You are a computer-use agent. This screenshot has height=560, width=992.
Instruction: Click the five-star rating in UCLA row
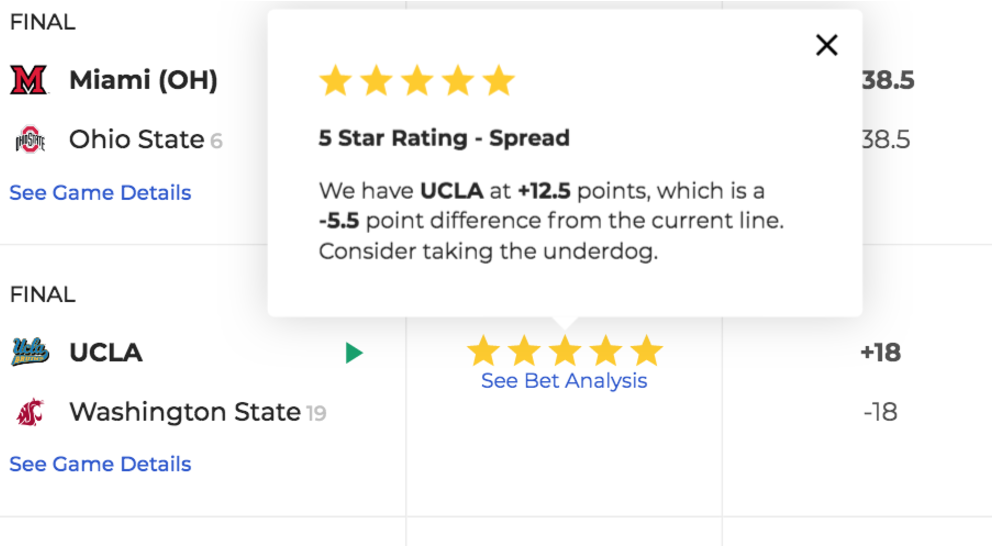pyautogui.click(x=564, y=351)
